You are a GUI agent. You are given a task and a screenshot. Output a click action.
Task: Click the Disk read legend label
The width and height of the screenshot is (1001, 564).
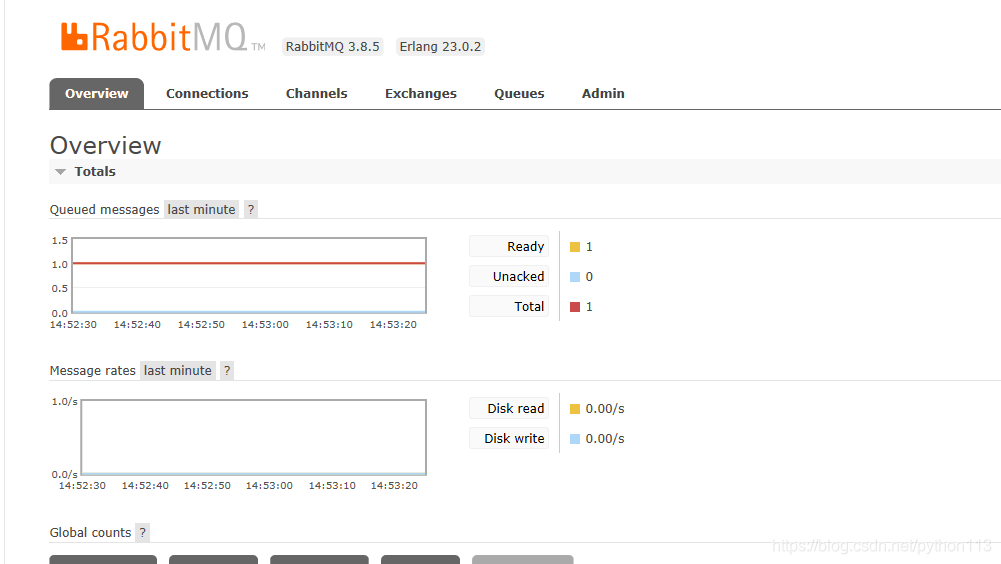click(x=509, y=408)
